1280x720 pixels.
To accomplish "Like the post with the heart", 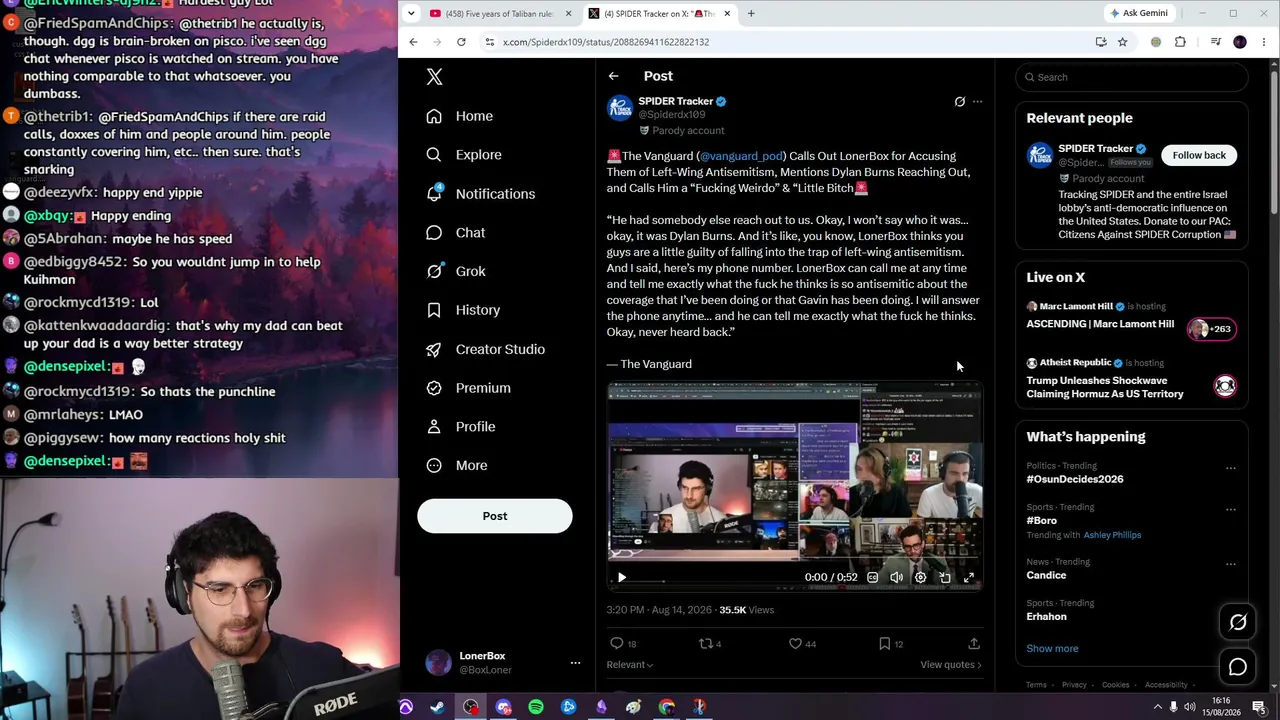I will click(802, 644).
